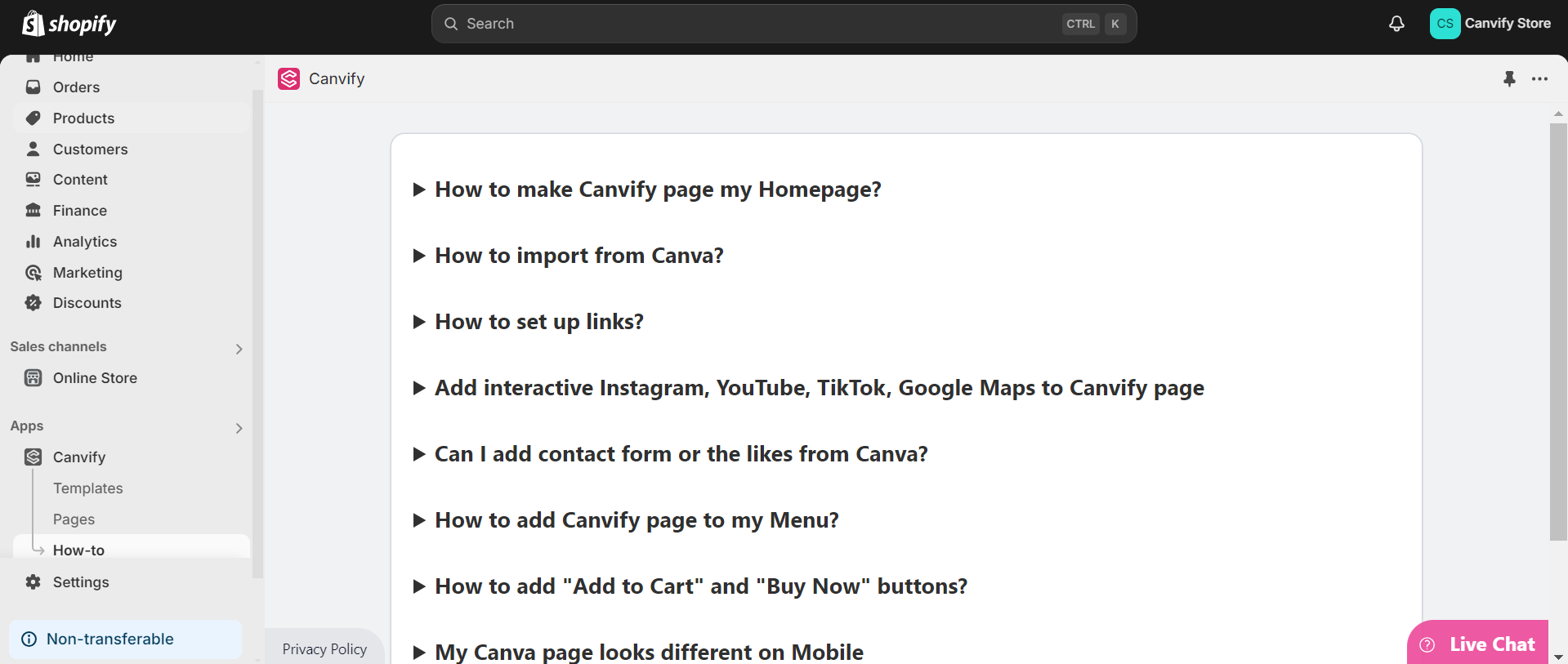The height and width of the screenshot is (664, 1568).
Task: Click the Non-transferable info icon
Action: (29, 639)
